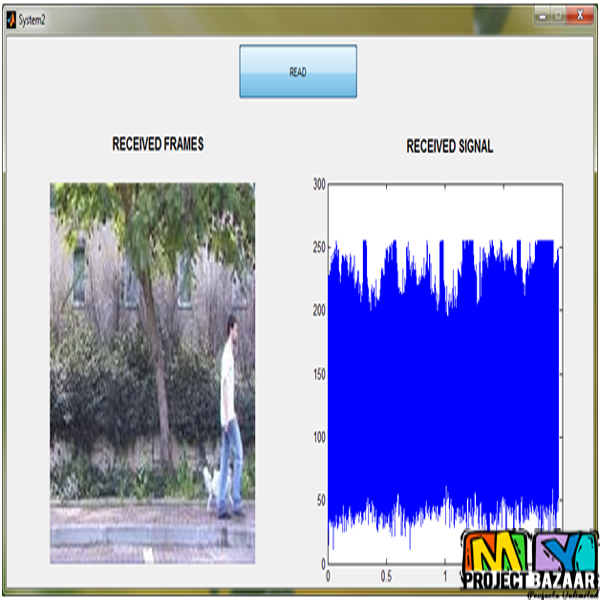Click the sidewalk curb in the frame image
The image size is (600, 600).
pyautogui.click(x=150, y=538)
